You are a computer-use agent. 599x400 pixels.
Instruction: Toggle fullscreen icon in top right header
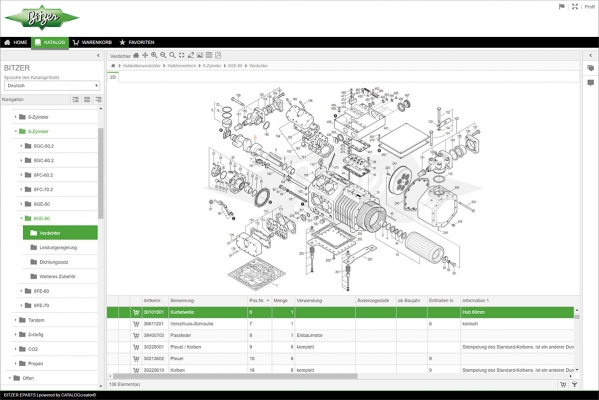coord(575,6)
